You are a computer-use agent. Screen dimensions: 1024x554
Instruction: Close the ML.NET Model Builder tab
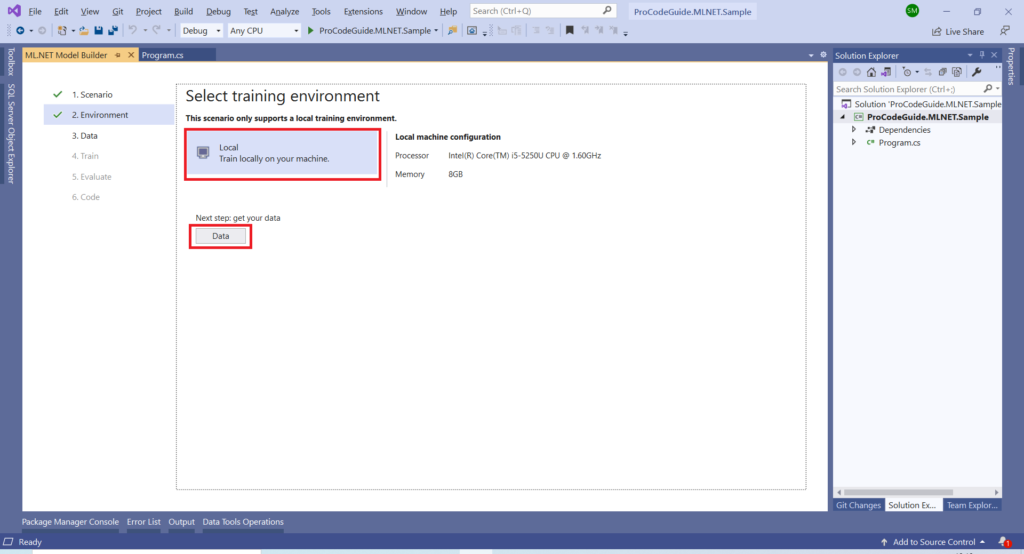tap(131, 56)
